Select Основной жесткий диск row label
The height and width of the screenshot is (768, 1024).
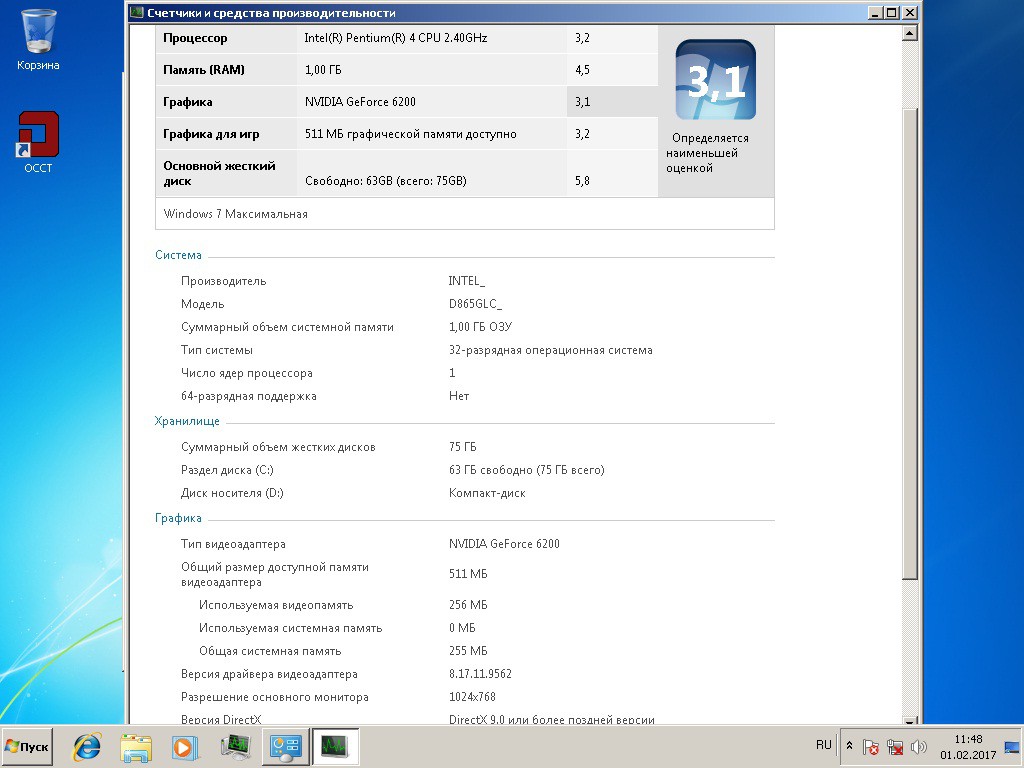pos(219,173)
